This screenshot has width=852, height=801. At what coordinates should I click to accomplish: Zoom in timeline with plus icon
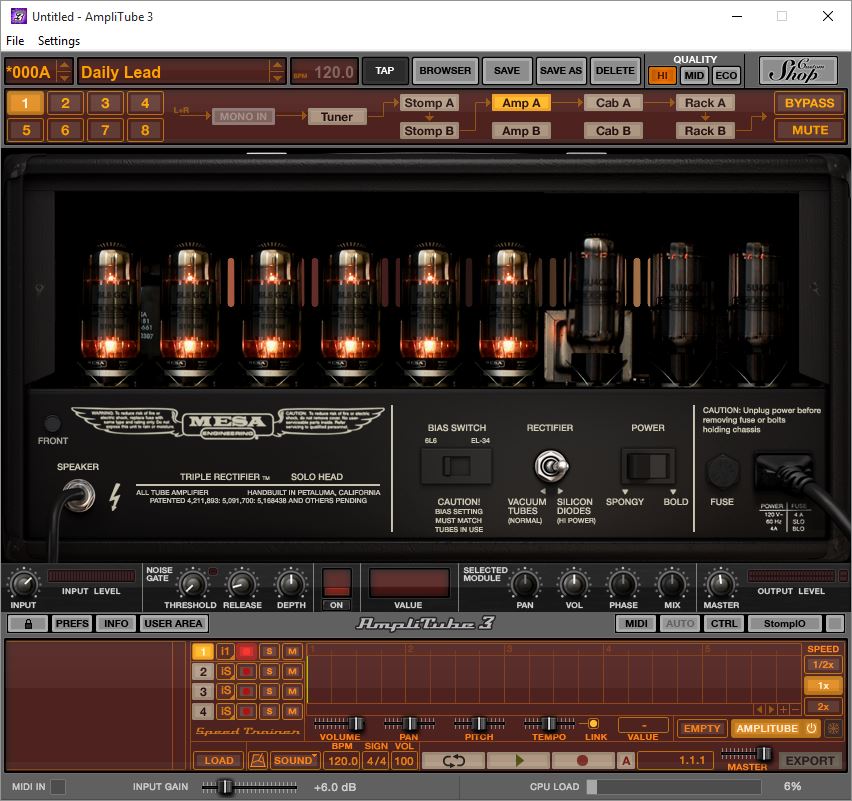point(783,709)
